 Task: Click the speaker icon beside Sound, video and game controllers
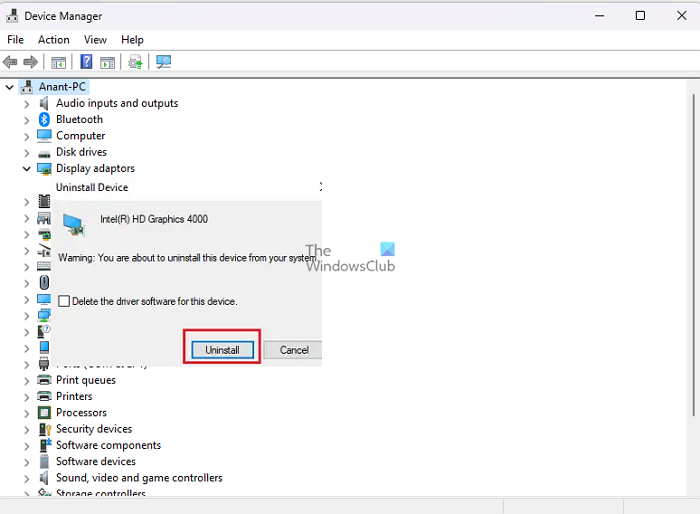(x=44, y=478)
